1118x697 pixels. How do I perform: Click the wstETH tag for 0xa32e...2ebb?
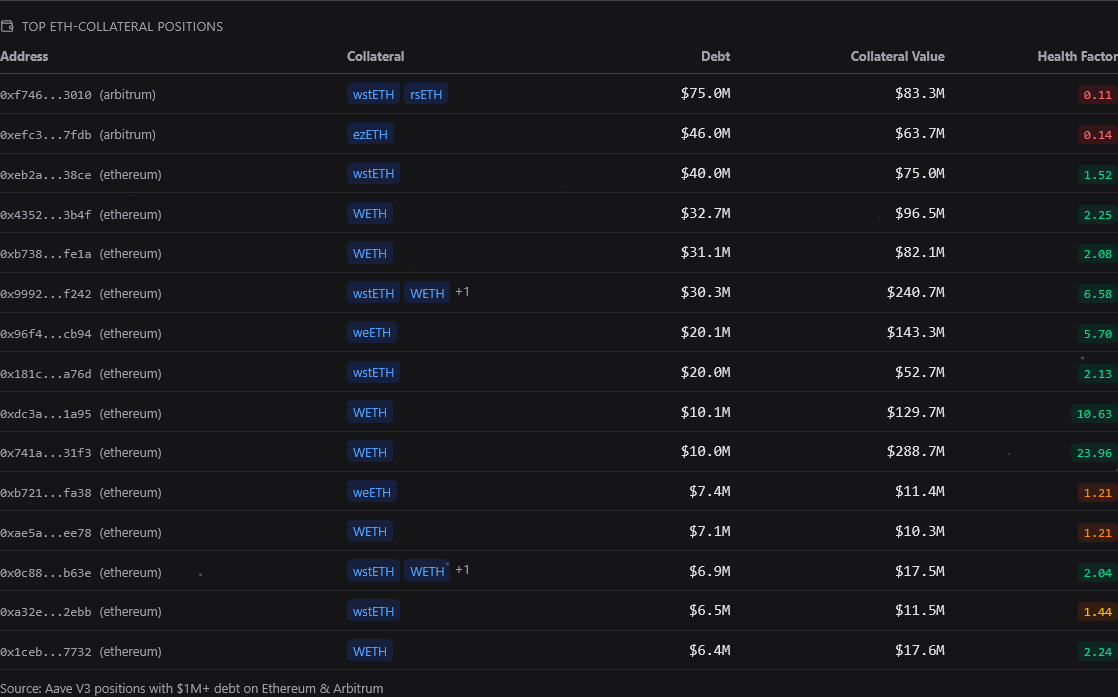[x=373, y=611]
